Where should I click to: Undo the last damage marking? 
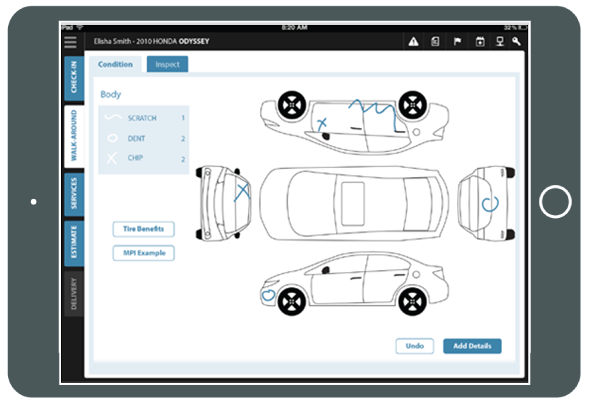pos(415,346)
